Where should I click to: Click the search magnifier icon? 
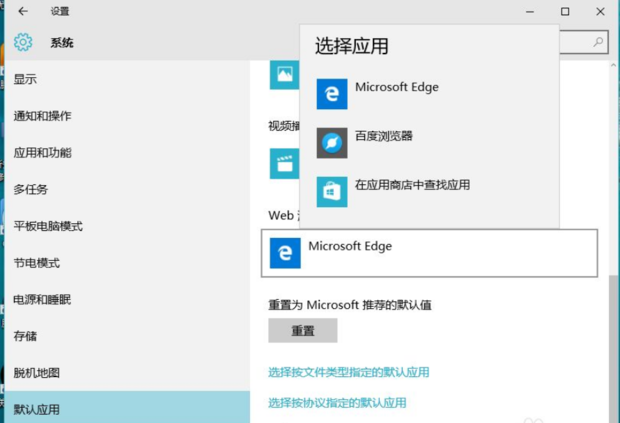tap(599, 42)
